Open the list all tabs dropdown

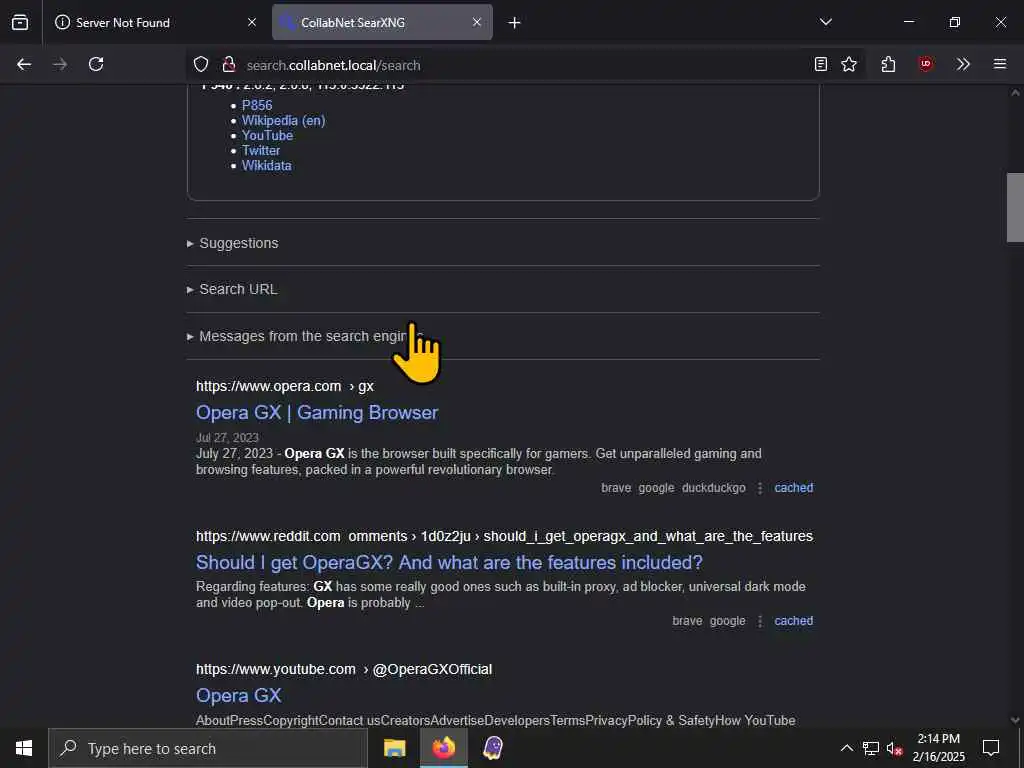(825, 22)
